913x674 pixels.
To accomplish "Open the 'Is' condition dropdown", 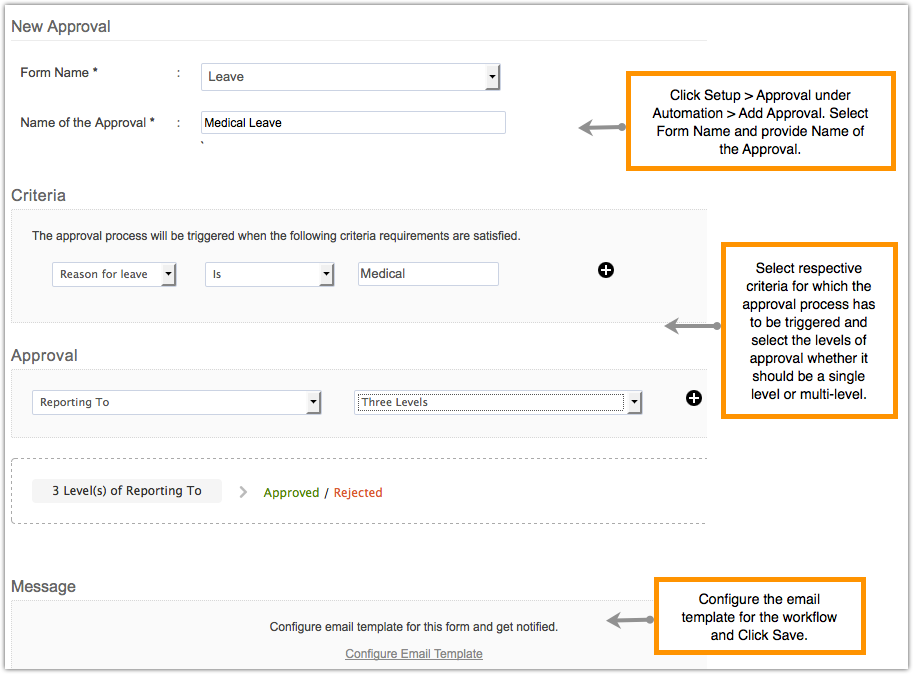I will 326,274.
